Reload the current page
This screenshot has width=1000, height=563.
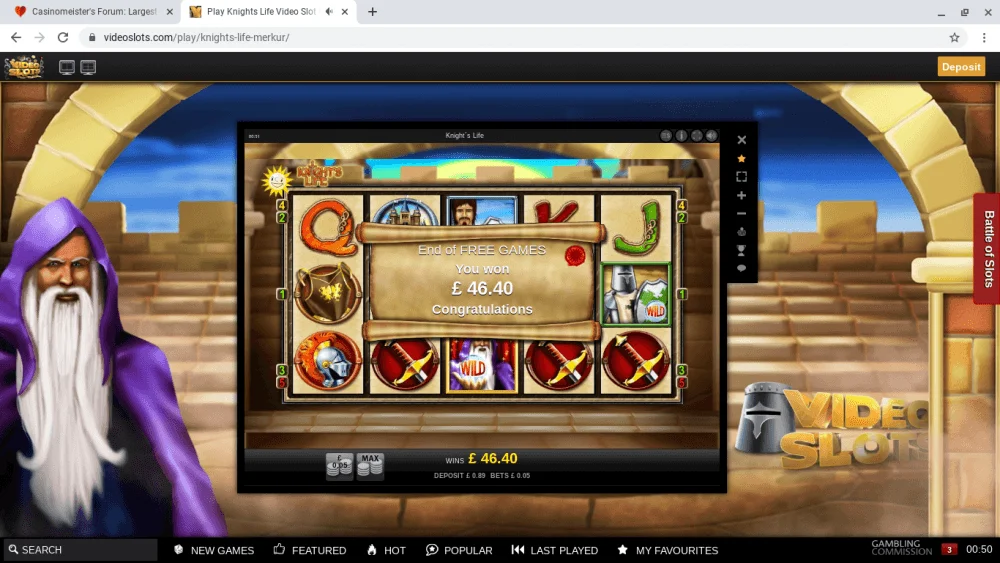[x=62, y=38]
